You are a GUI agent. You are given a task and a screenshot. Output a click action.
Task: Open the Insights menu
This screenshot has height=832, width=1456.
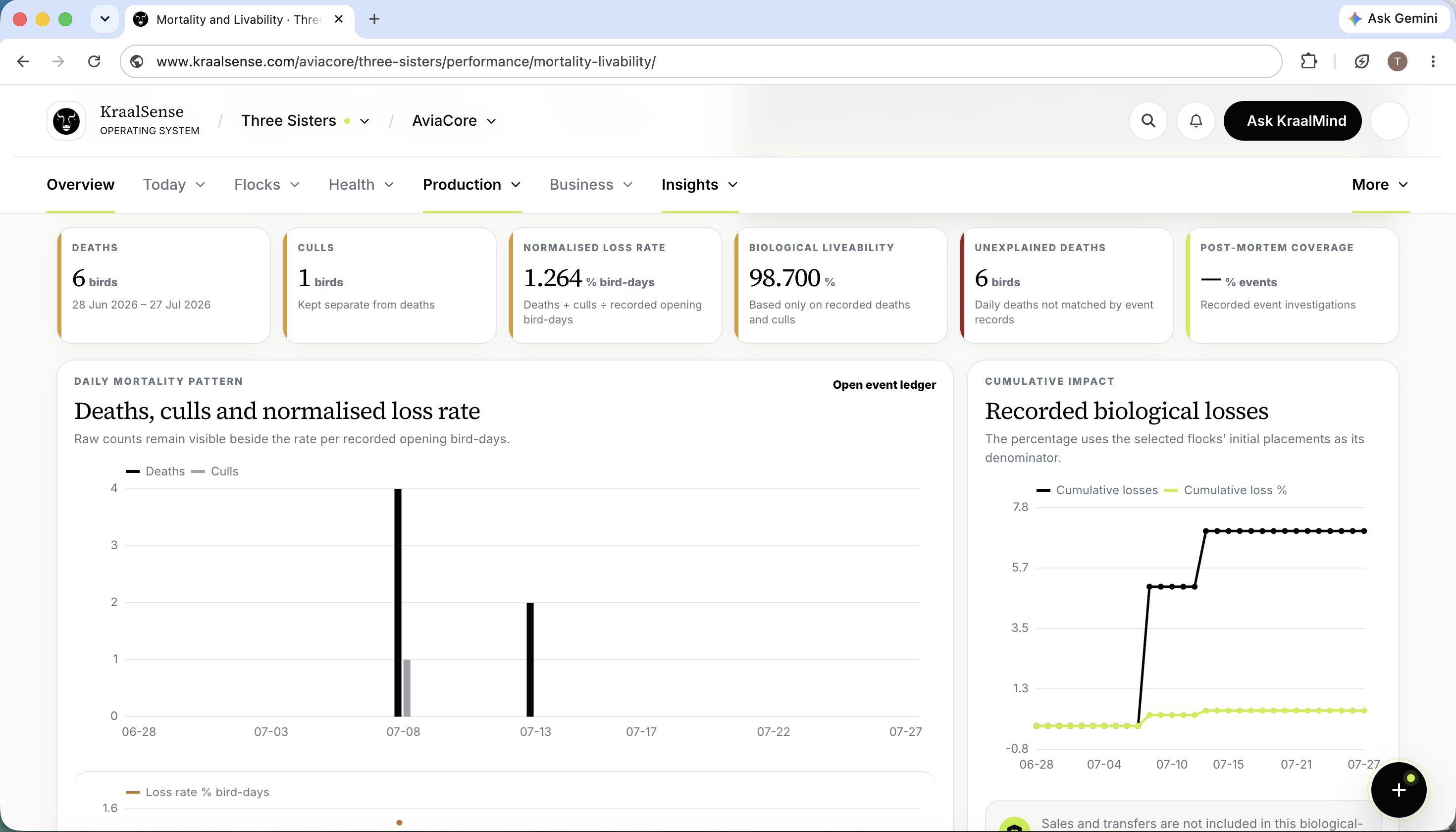pyautogui.click(x=699, y=185)
